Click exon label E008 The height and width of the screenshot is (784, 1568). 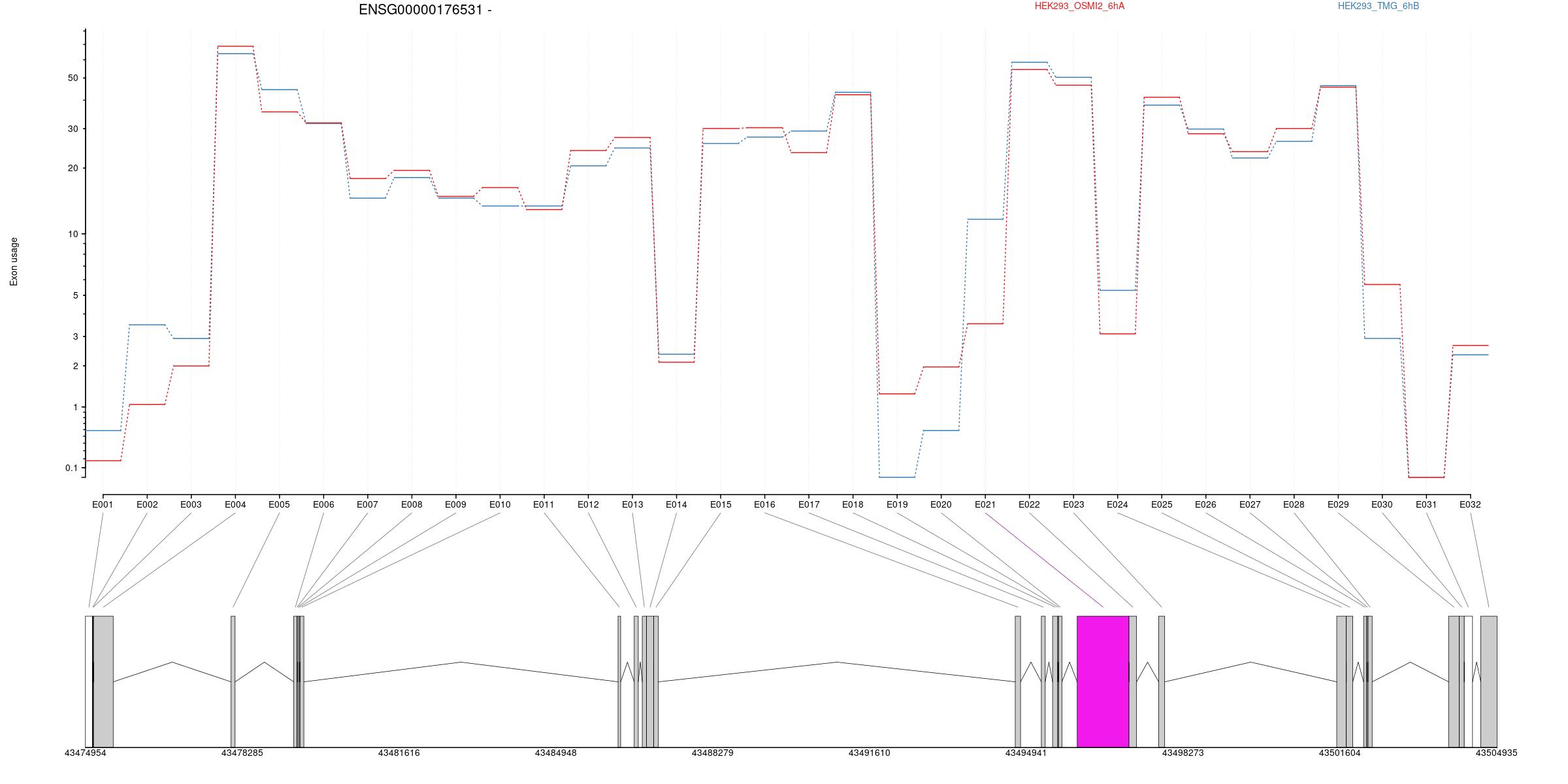(412, 504)
